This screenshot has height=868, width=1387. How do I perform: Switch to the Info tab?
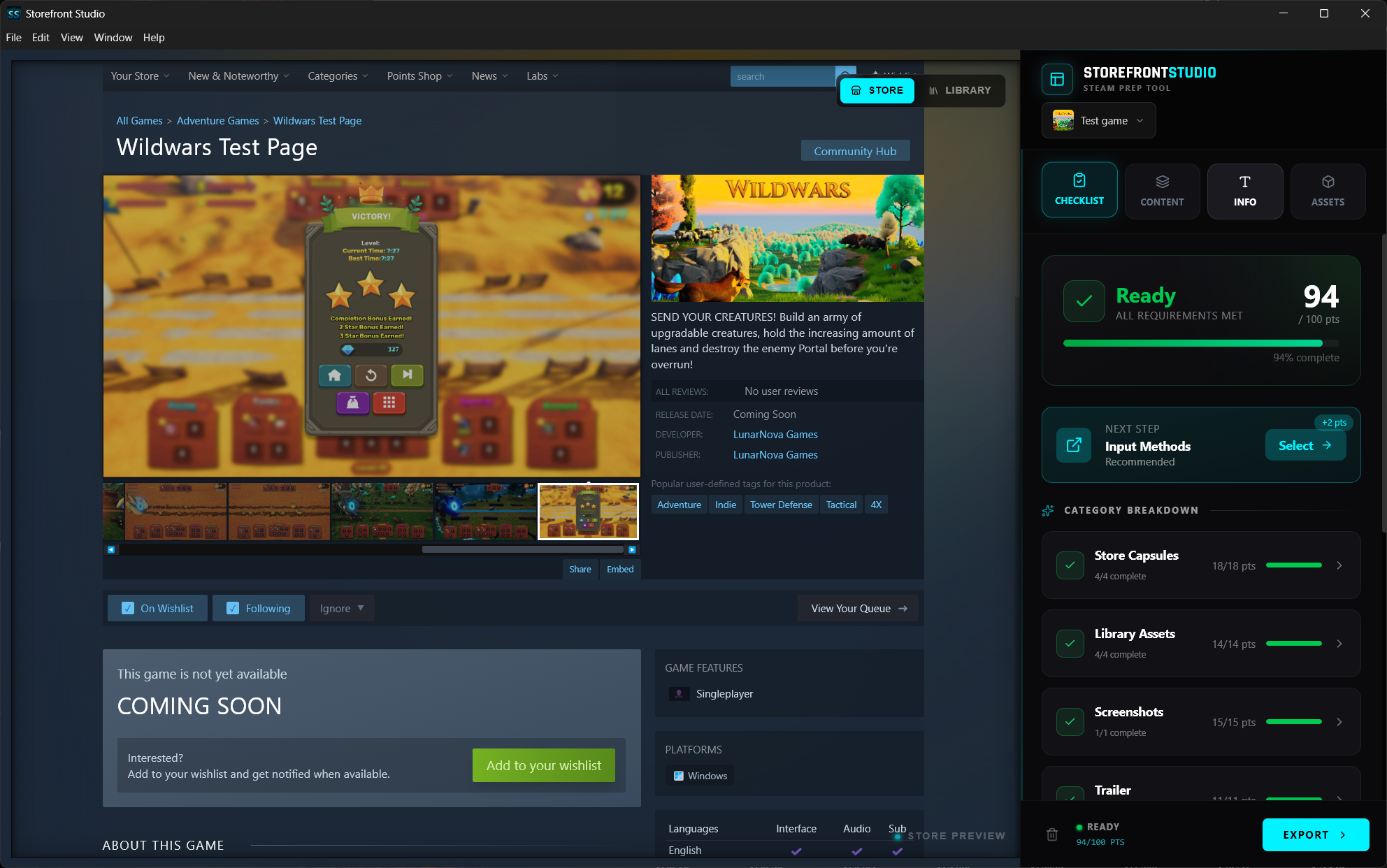(x=1244, y=191)
